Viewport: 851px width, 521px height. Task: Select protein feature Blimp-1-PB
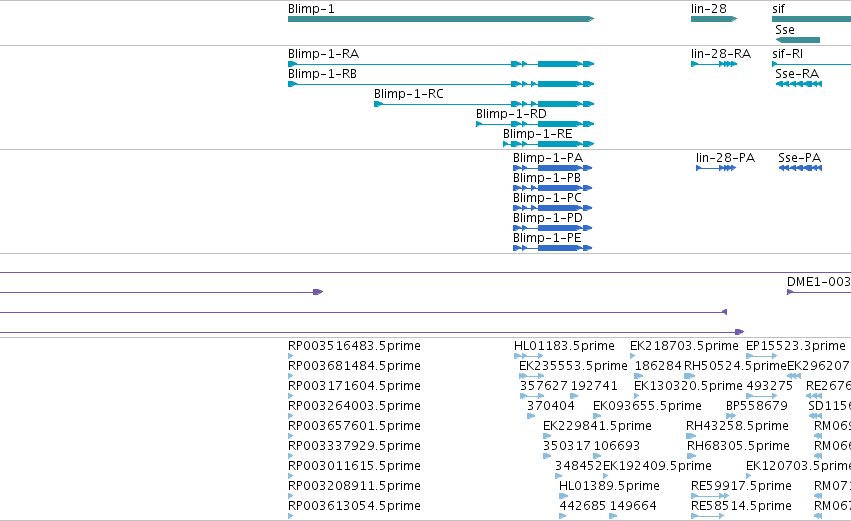552,188
